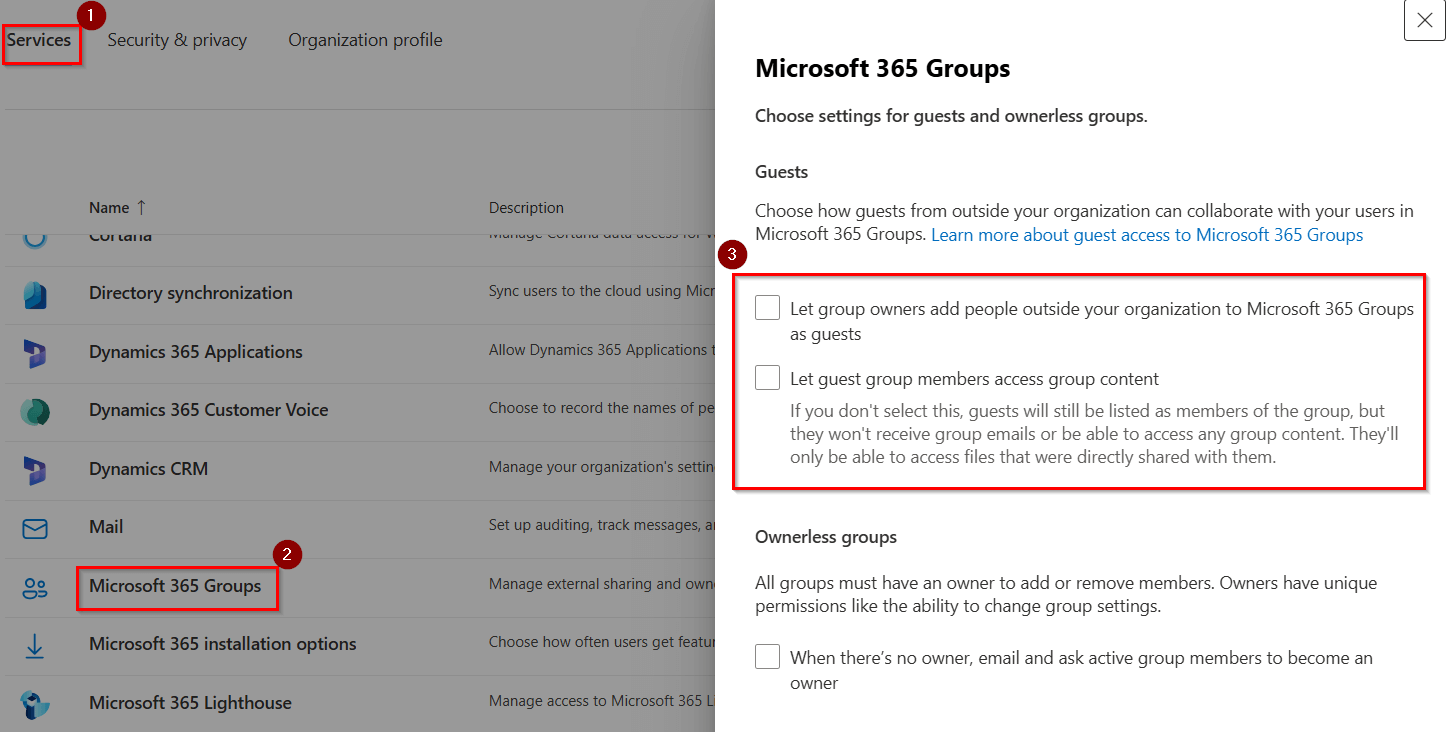Open the Security & privacy tab
Image resolution: width=1448 pixels, height=732 pixels.
click(177, 41)
